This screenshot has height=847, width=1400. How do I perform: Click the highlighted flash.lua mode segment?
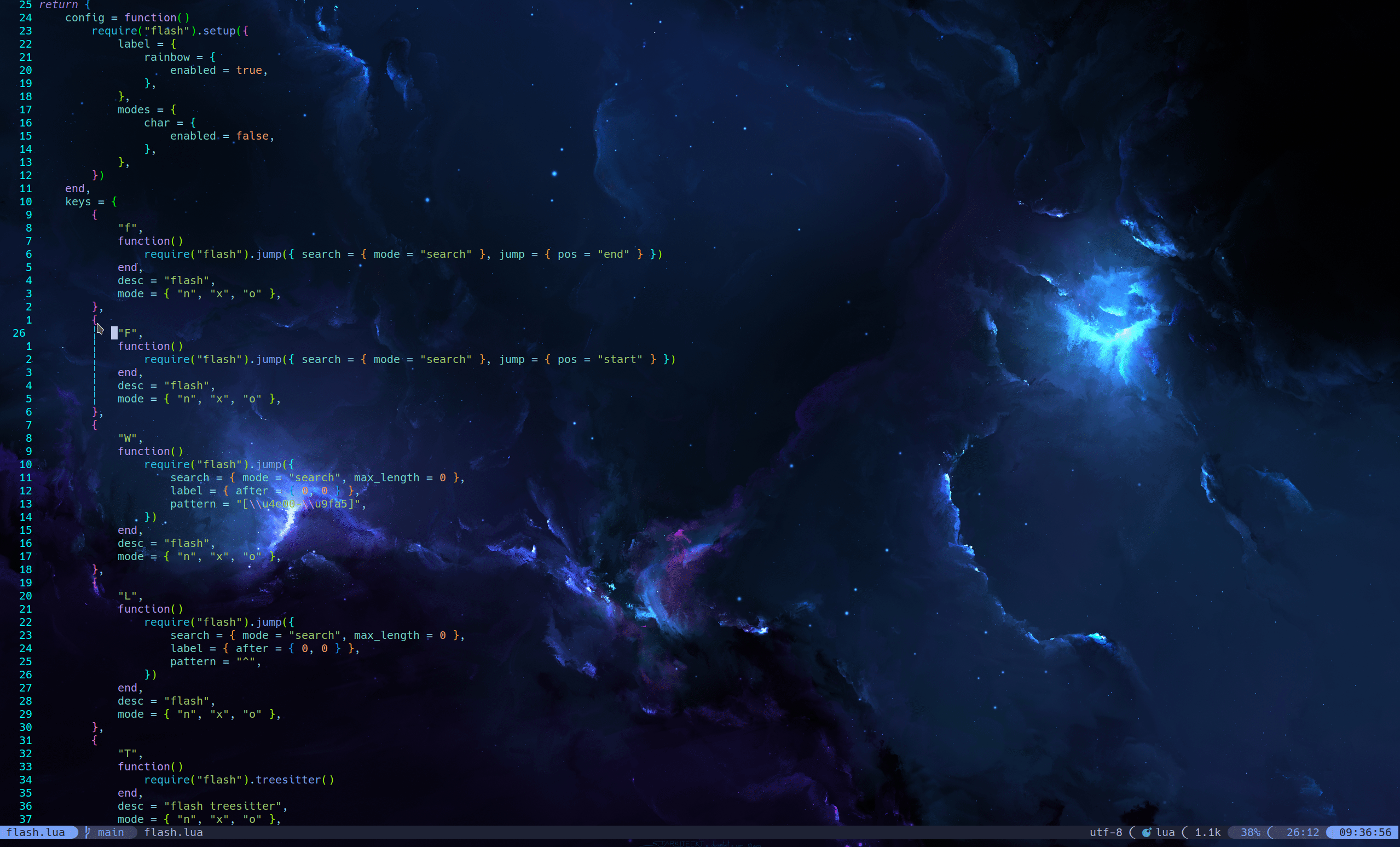35,832
